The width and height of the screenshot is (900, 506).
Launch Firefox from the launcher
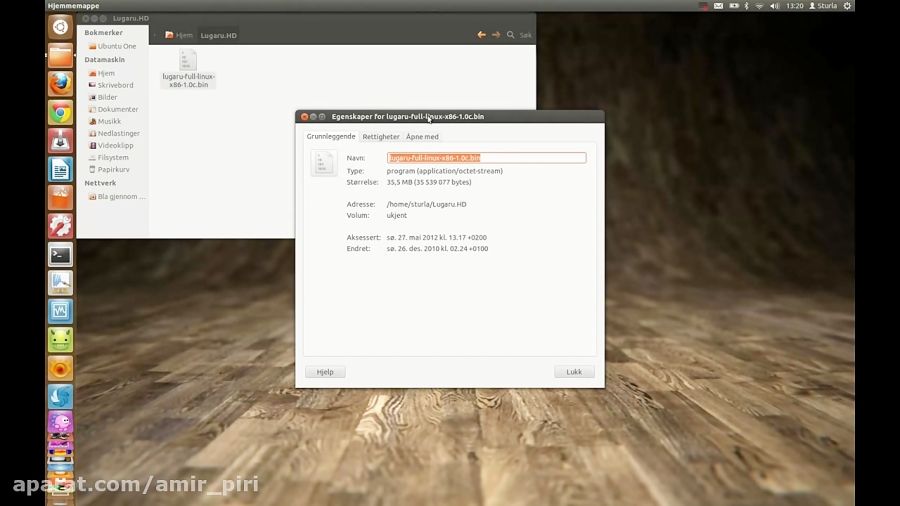tap(60, 84)
